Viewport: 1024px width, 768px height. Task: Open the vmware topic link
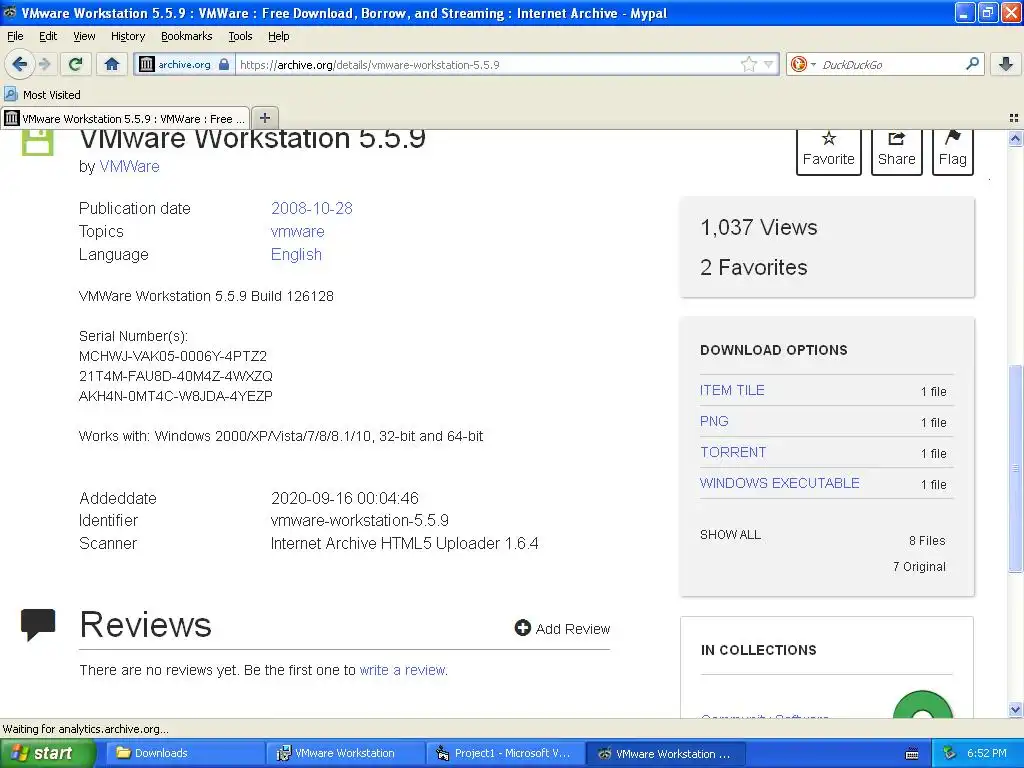297,231
